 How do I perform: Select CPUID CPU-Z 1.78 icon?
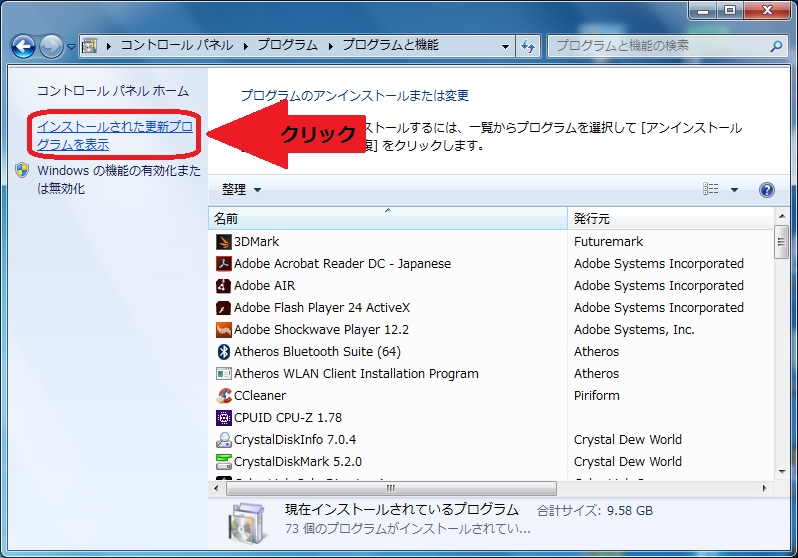pos(223,417)
